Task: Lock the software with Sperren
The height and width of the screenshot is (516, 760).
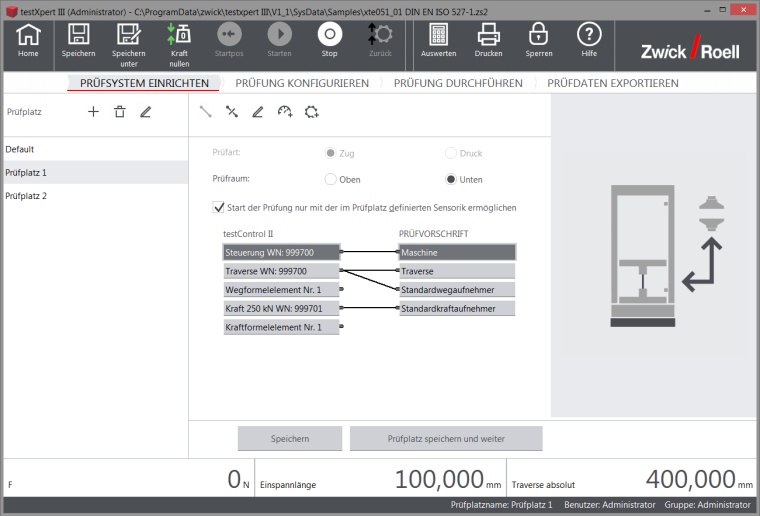Action: point(538,37)
